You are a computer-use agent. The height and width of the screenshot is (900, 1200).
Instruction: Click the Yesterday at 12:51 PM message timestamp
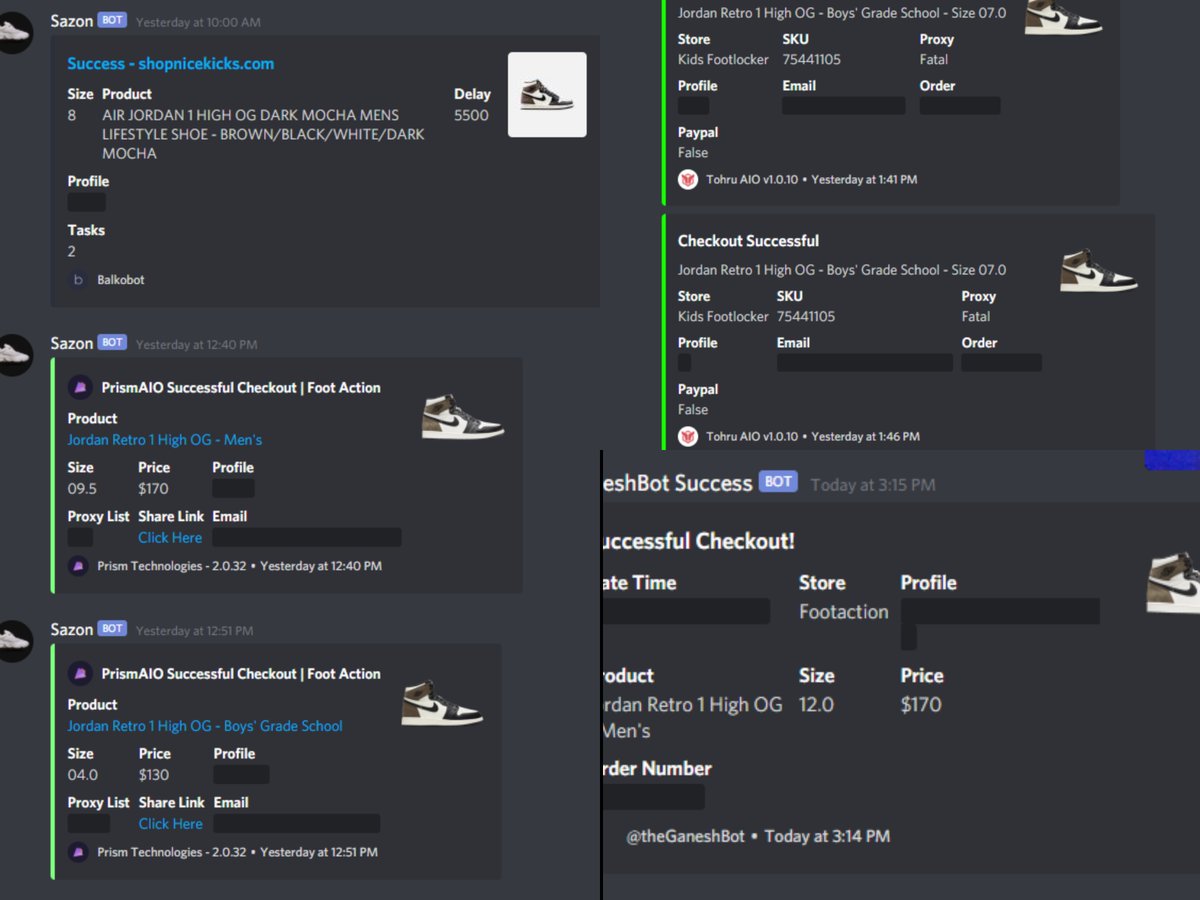194,630
